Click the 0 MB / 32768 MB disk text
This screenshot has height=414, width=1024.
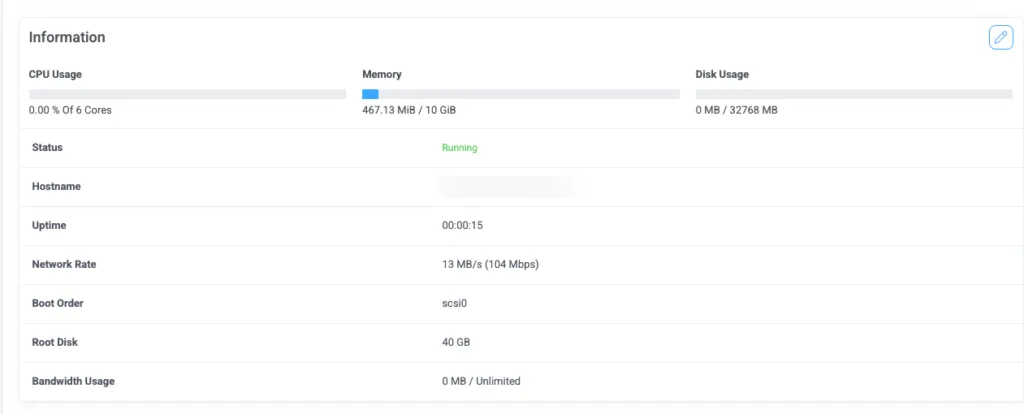pos(736,110)
